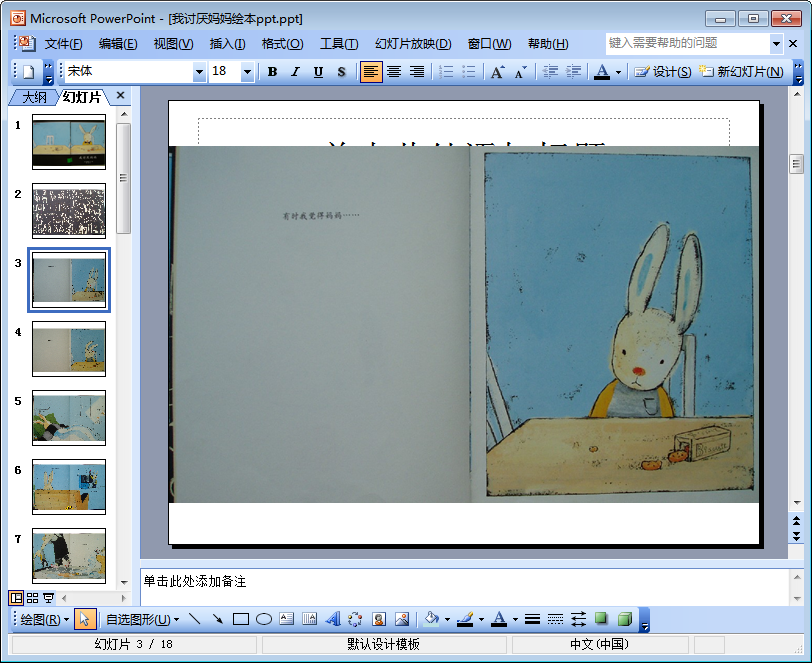Viewport: 812px width, 663px height.
Task: Select the Oval drawing tool
Action: tap(264, 619)
